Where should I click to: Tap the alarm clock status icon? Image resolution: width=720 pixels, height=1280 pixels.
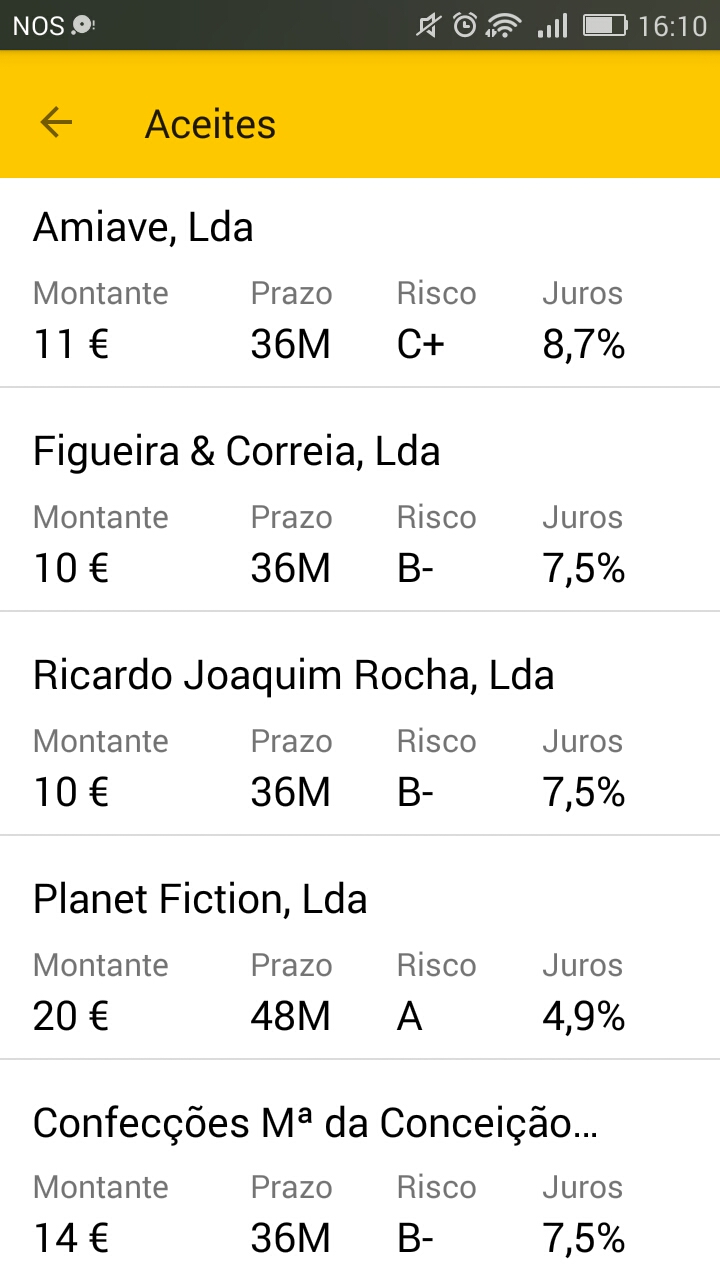coord(465,26)
